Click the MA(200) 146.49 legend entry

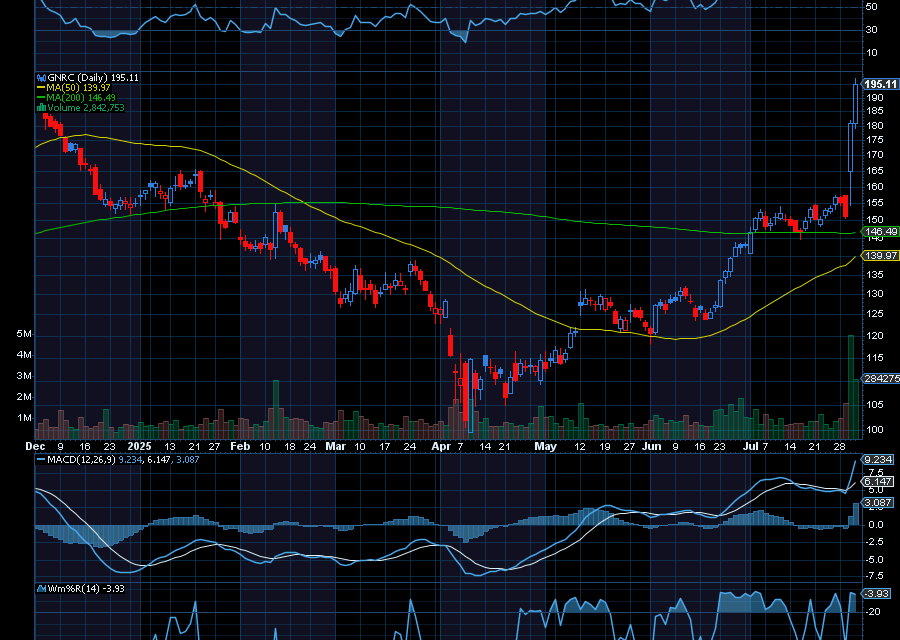[x=81, y=98]
